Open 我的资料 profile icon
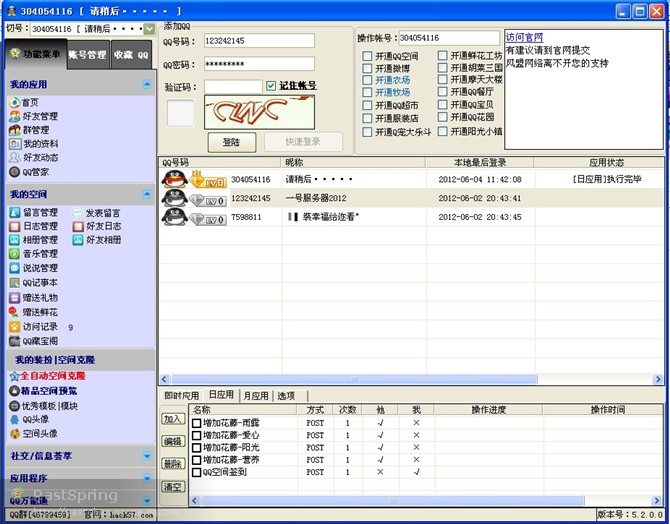The image size is (670, 524). point(15,144)
